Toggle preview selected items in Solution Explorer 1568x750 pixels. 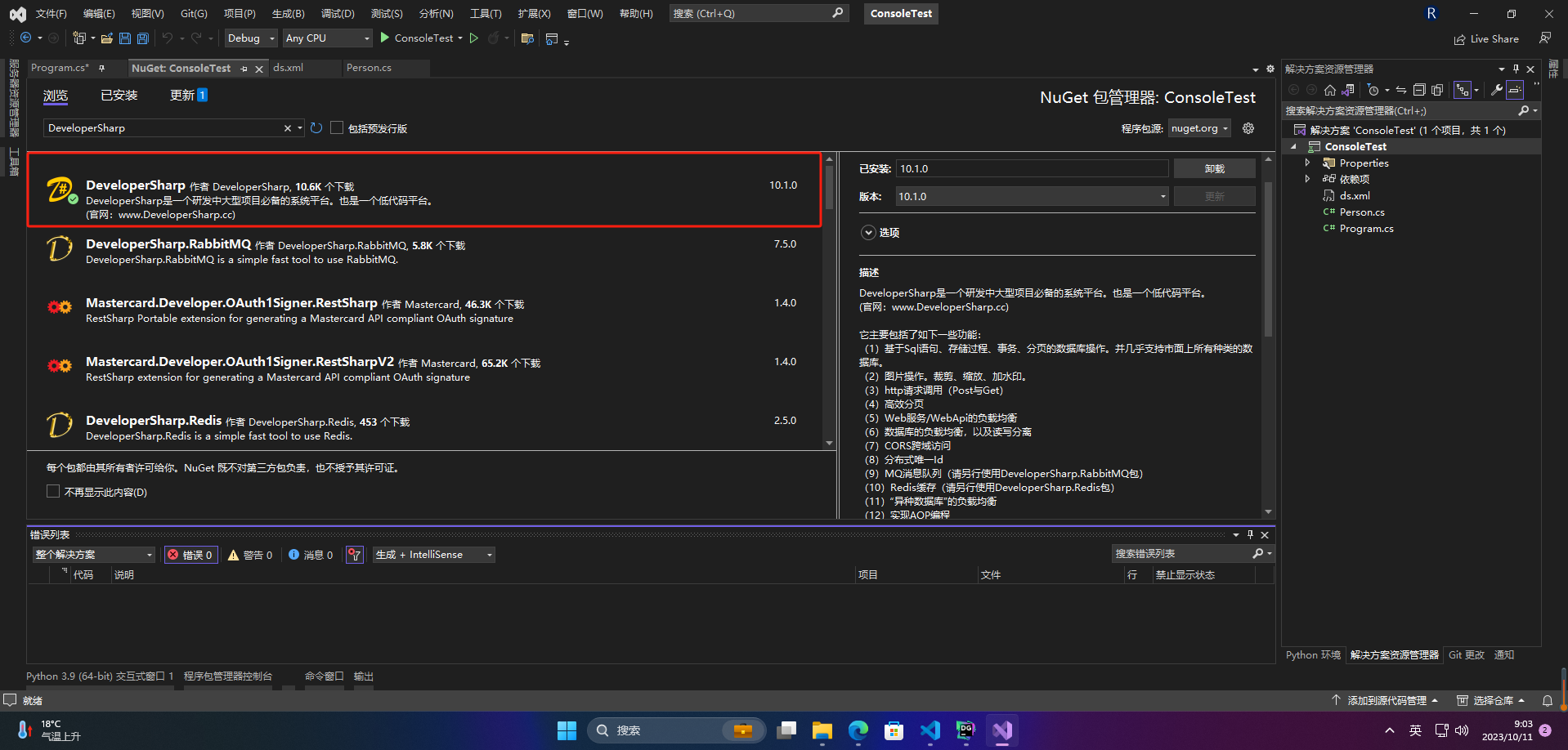pyautogui.click(x=1515, y=90)
